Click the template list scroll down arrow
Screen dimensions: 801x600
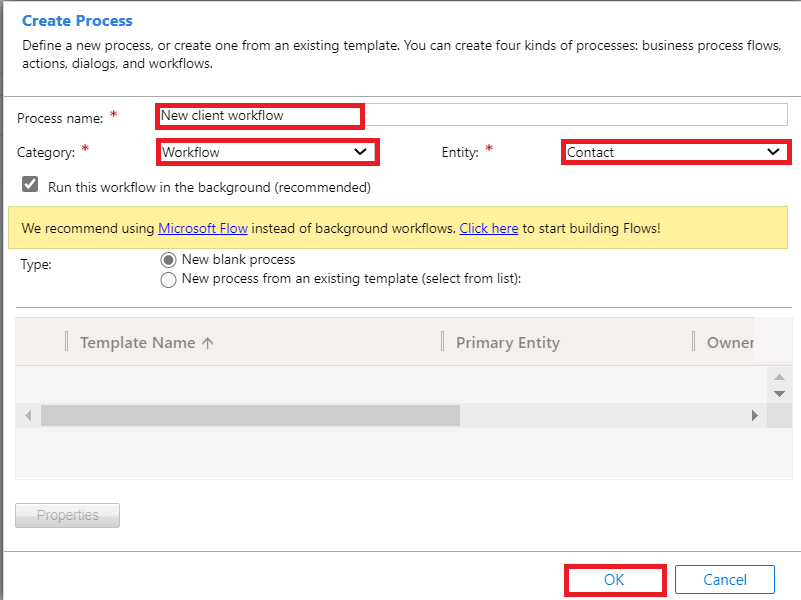coord(779,394)
